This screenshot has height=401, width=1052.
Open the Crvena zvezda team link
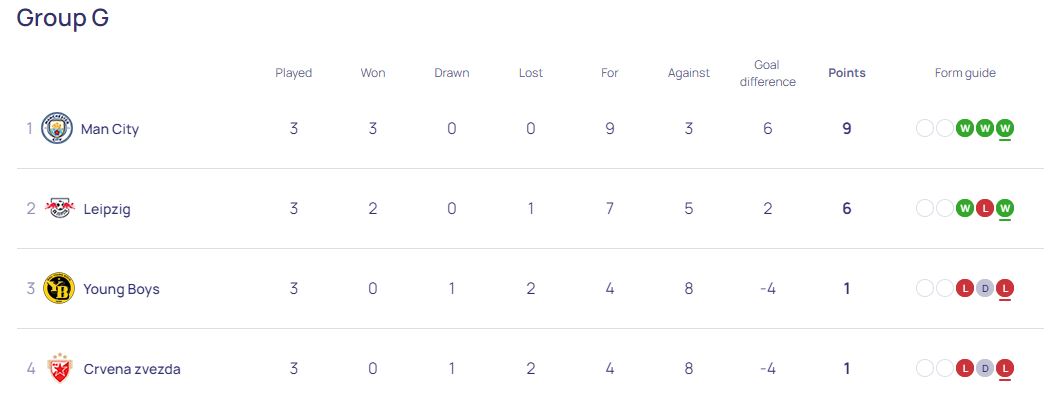[x=132, y=369]
